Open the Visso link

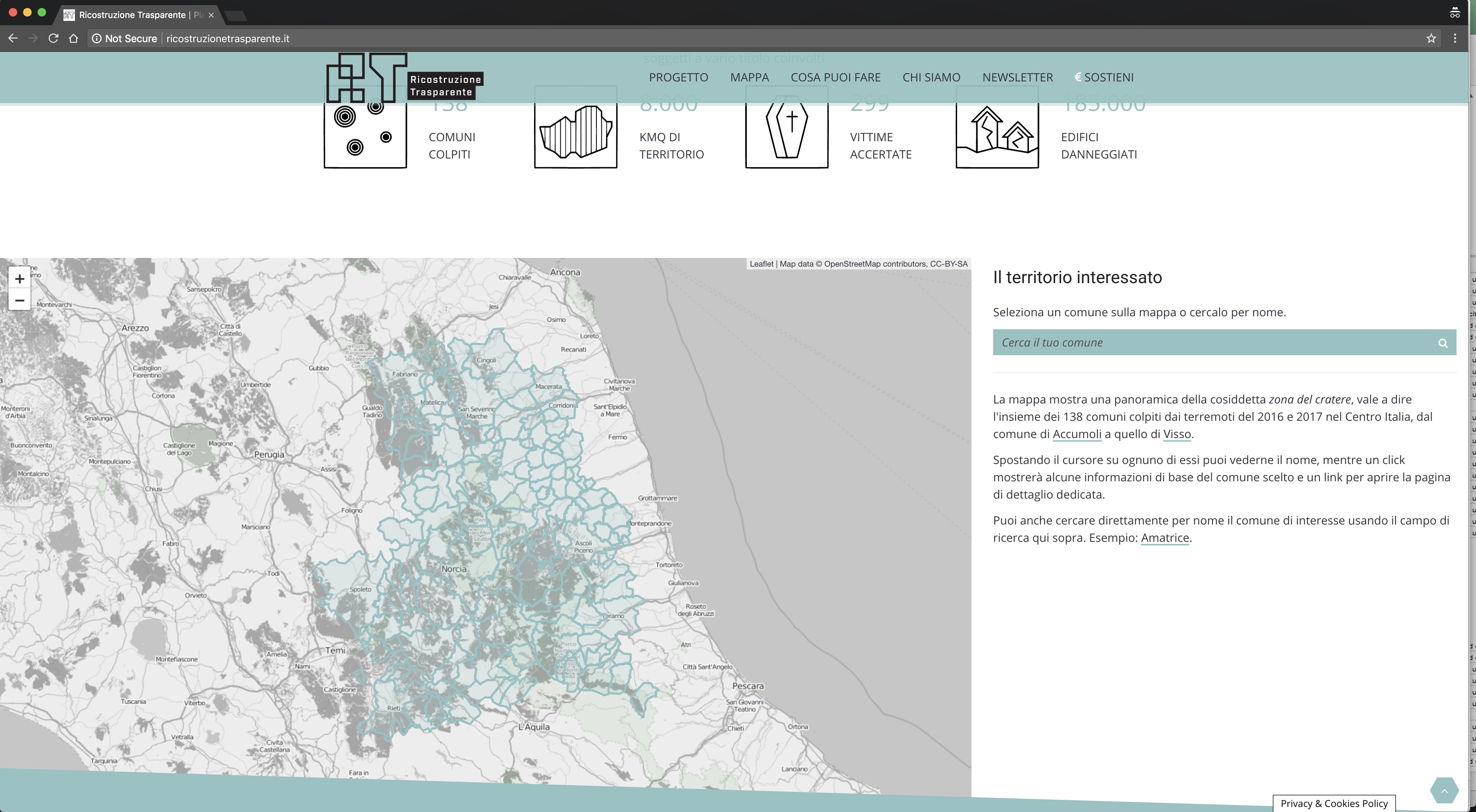[1177, 434]
